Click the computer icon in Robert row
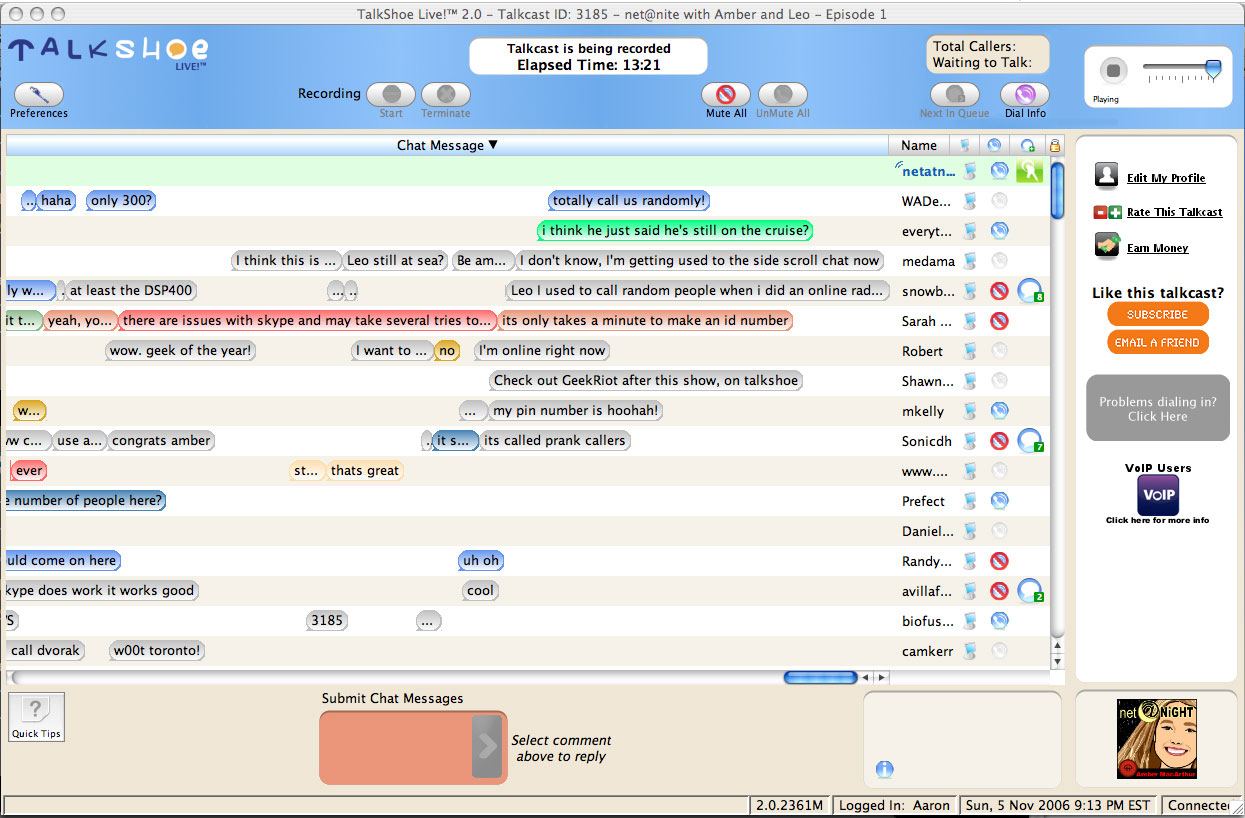Viewport: 1245px width, 818px height. click(968, 351)
